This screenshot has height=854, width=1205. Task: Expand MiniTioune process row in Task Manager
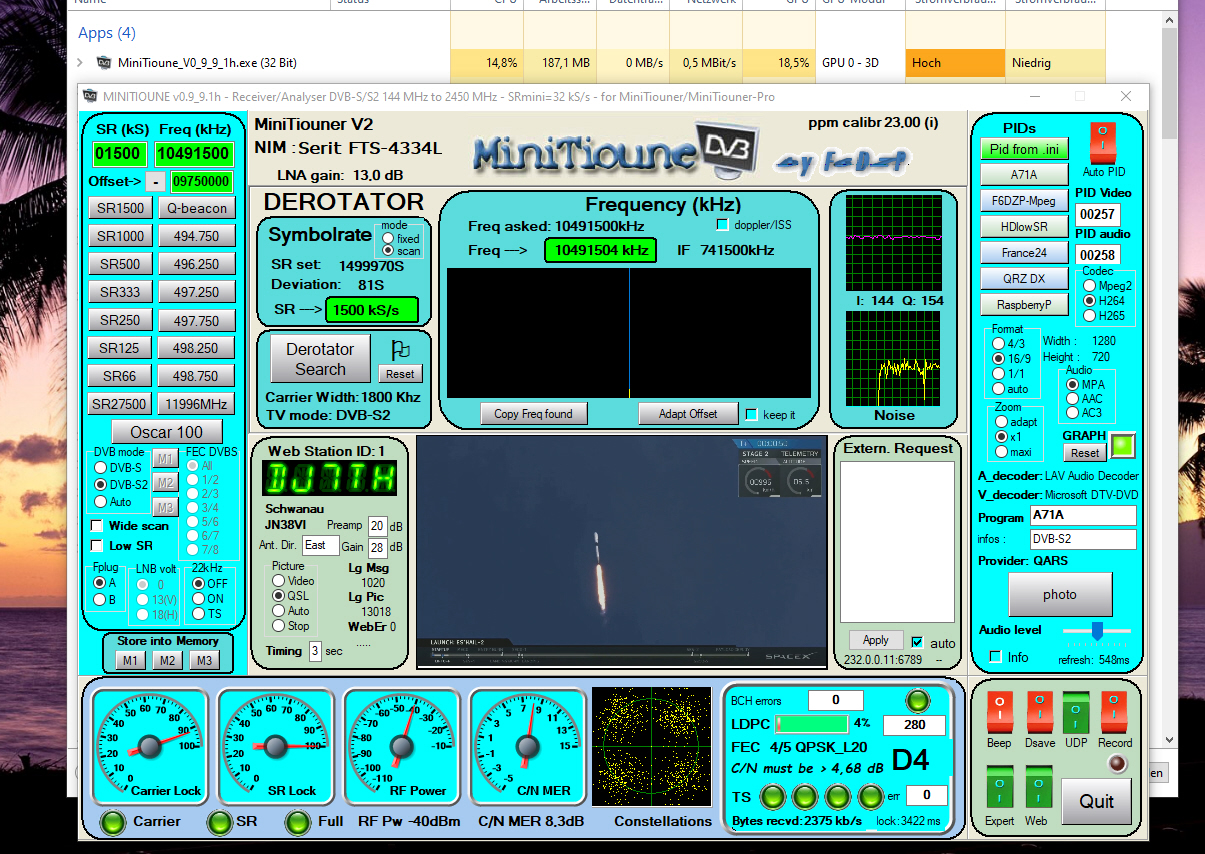pyautogui.click(x=80, y=62)
